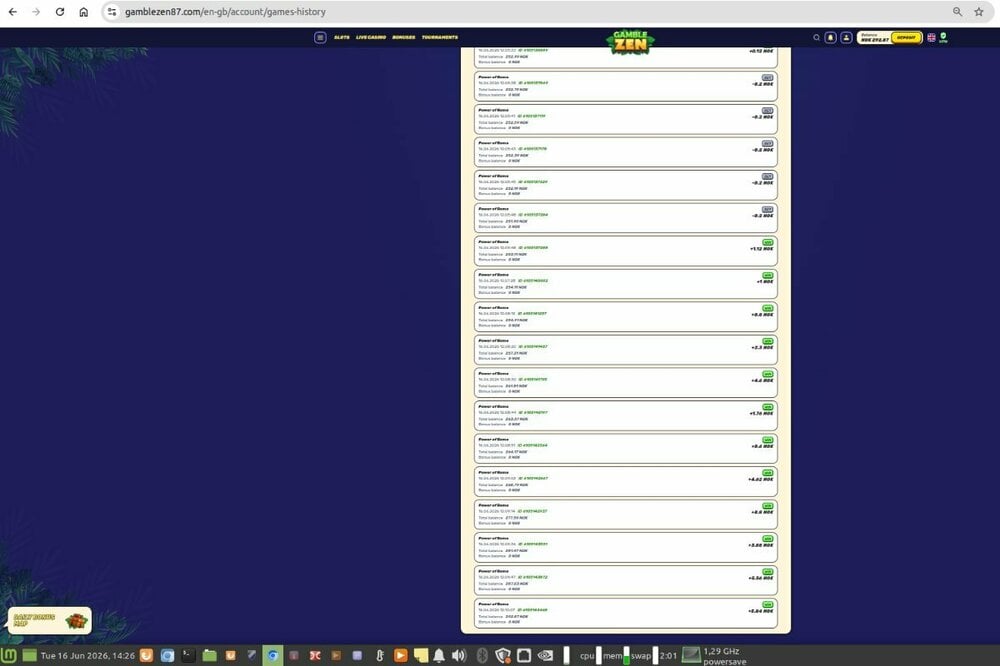Open the volume speaker control in the tray
Viewport: 1000px width, 666px height.
pos(459,655)
